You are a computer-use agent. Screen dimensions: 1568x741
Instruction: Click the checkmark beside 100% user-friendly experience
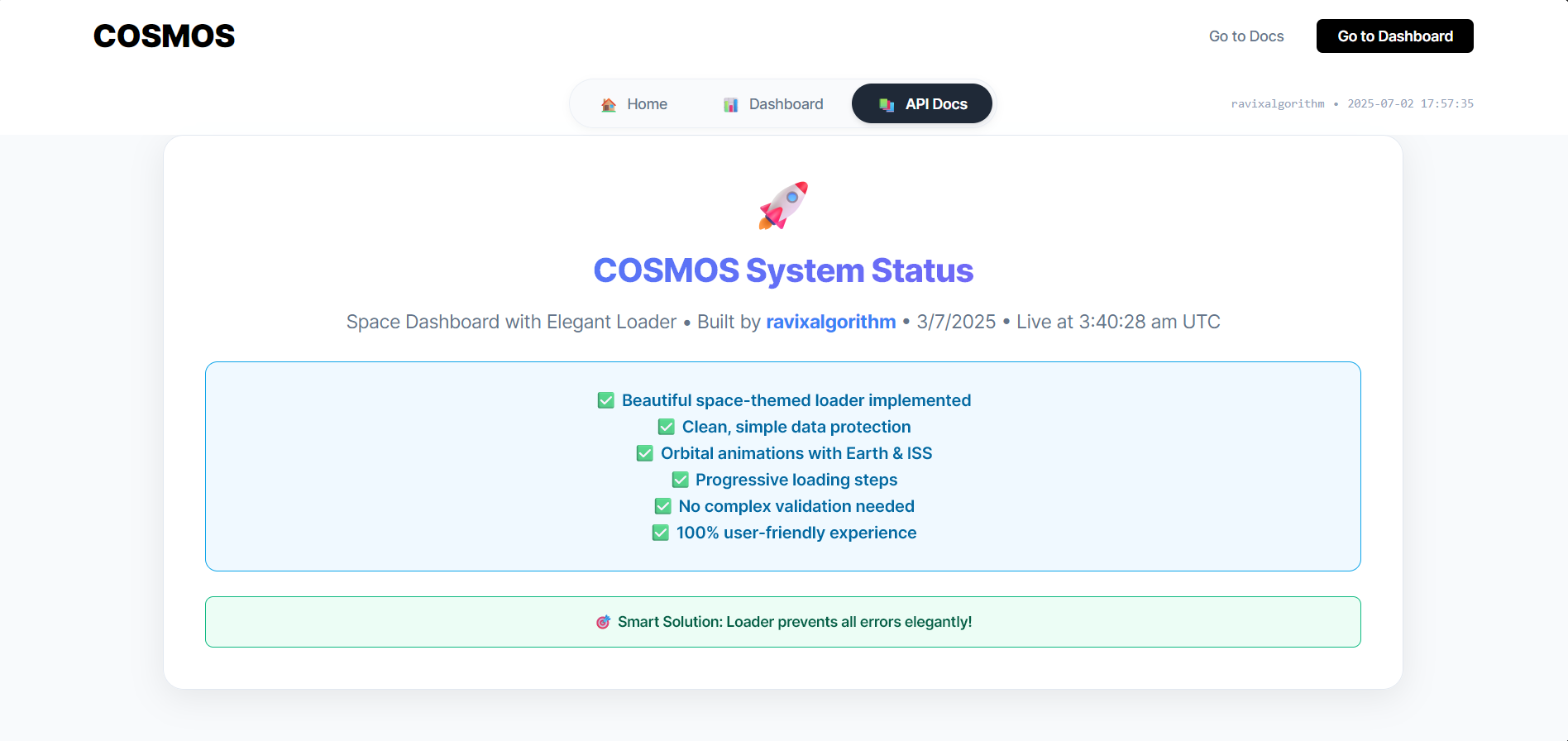pos(661,533)
